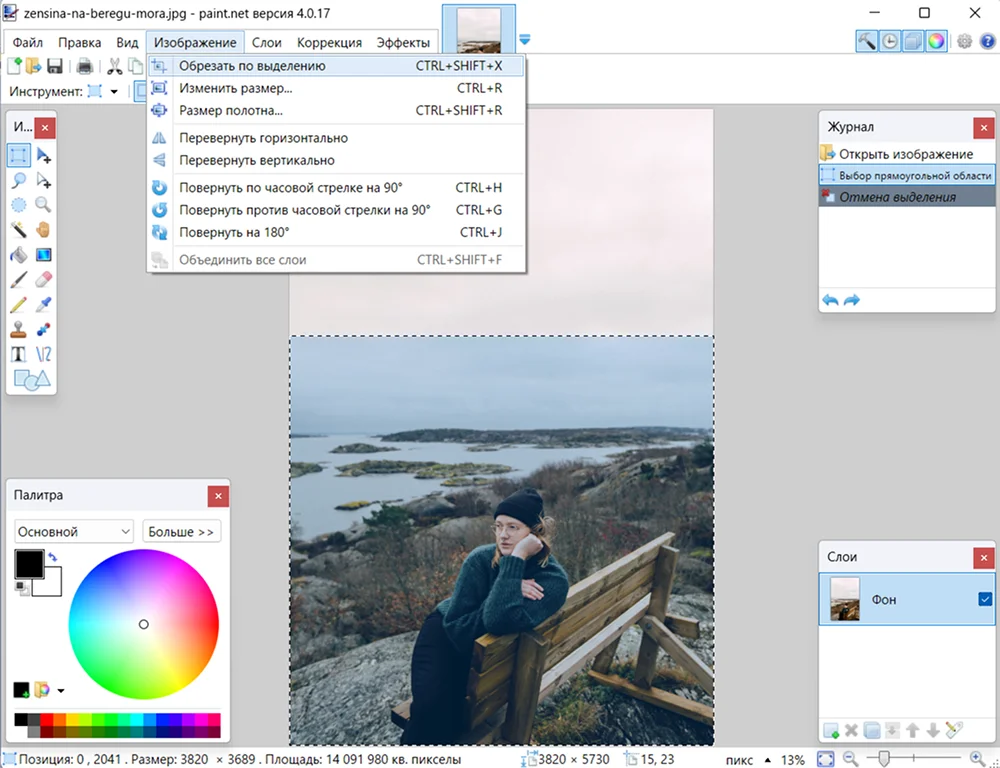The image size is (1000, 768).
Task: Select the Clone Stamp tool
Action: [x=19, y=330]
